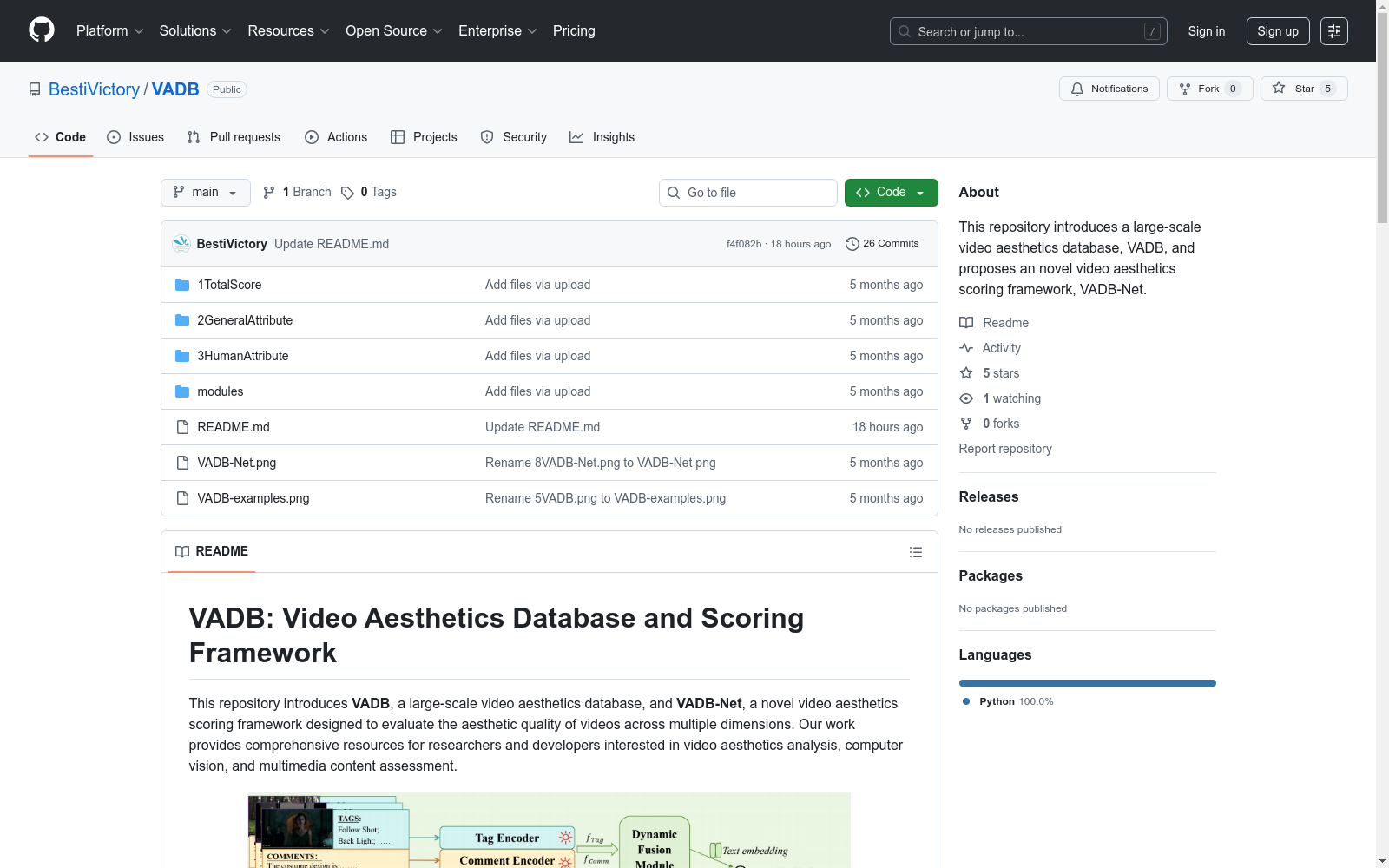Focus the Go to file search field
Screen dimensions: 1389x868
pyautogui.click(x=748, y=193)
